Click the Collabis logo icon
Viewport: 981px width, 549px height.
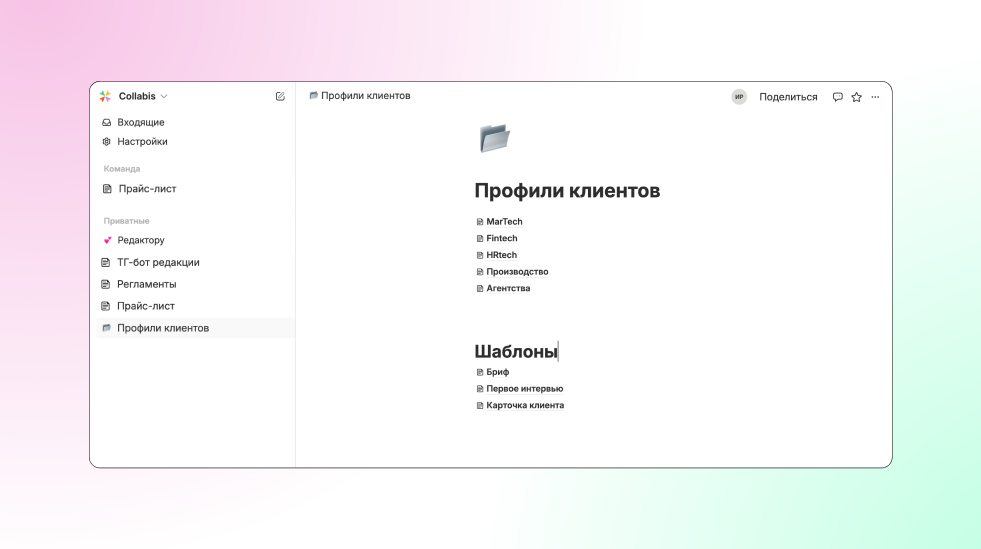[105, 97]
